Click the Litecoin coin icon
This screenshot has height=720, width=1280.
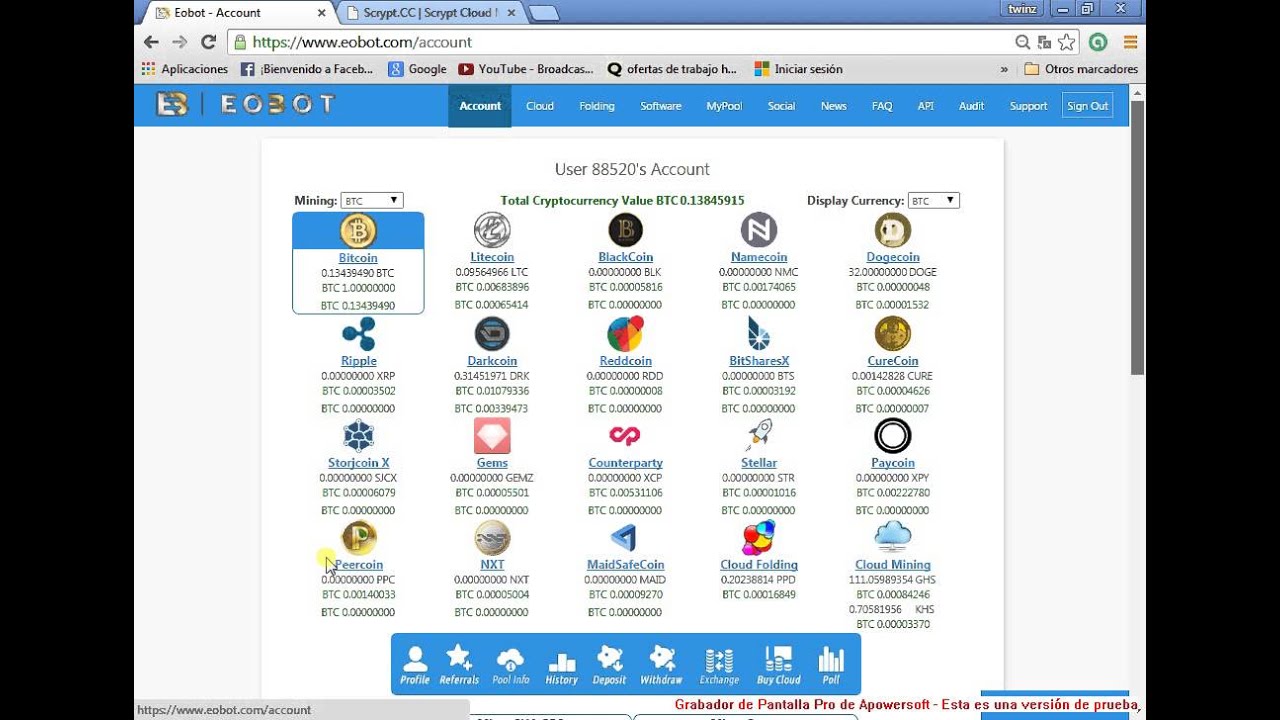click(x=492, y=231)
